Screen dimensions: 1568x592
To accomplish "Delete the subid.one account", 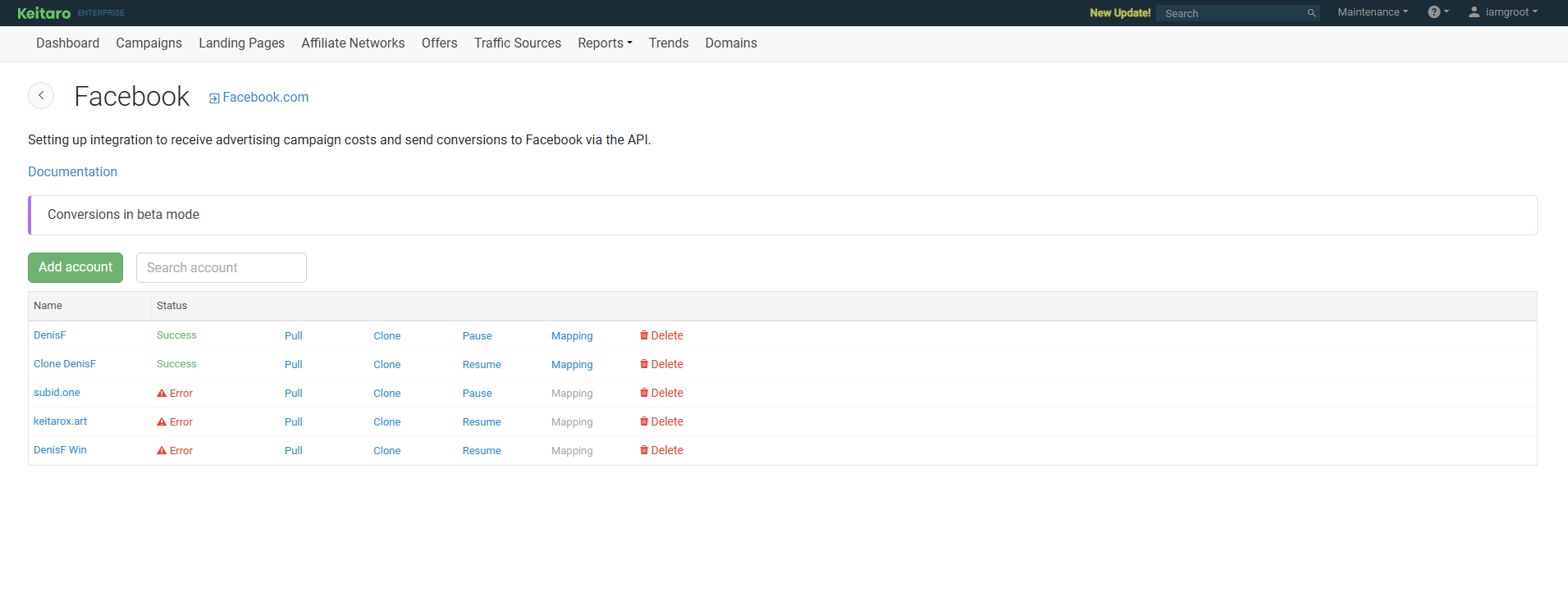I will [661, 393].
